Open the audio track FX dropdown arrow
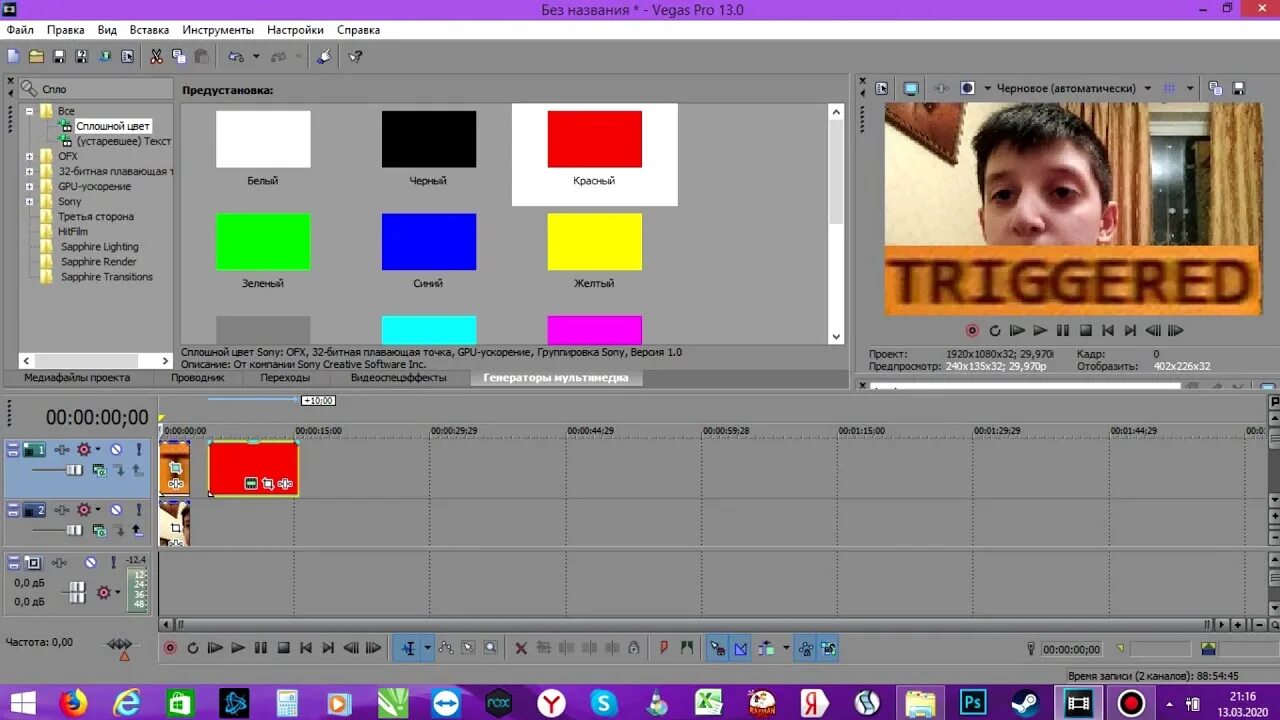 click(118, 593)
